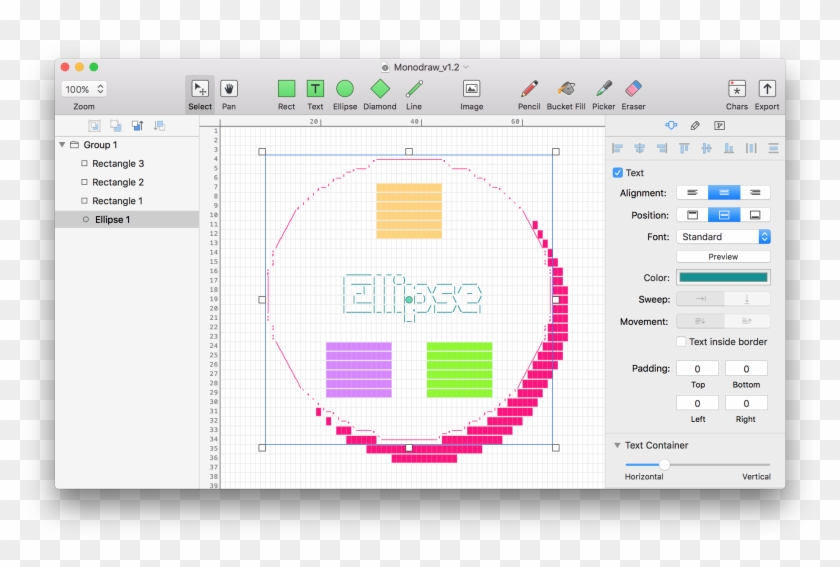Viewport: 840px width, 567px height.
Task: Set text alignment to right
Action: [754, 193]
